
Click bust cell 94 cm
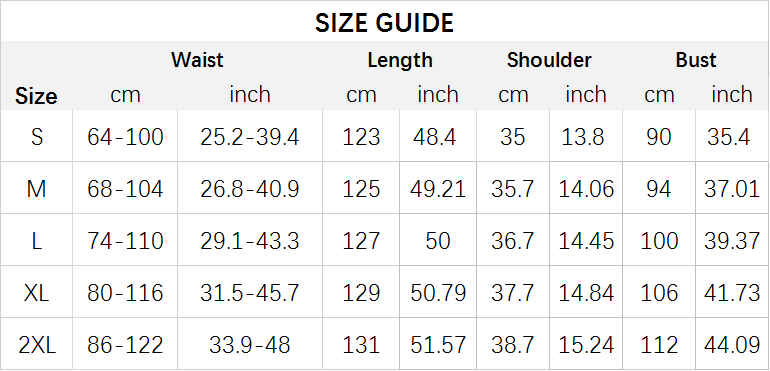tap(659, 189)
